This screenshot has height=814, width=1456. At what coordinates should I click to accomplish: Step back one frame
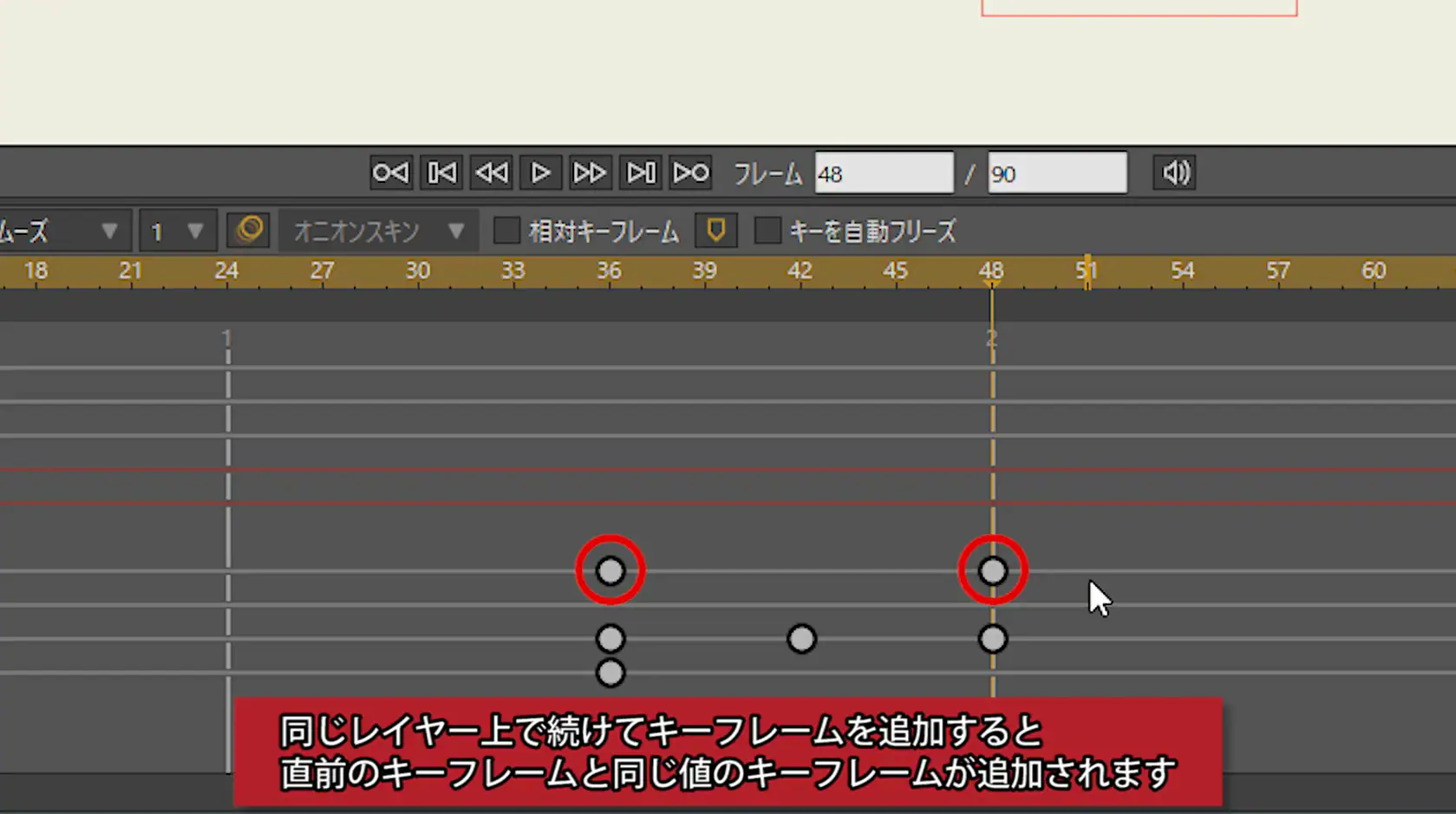(x=491, y=173)
